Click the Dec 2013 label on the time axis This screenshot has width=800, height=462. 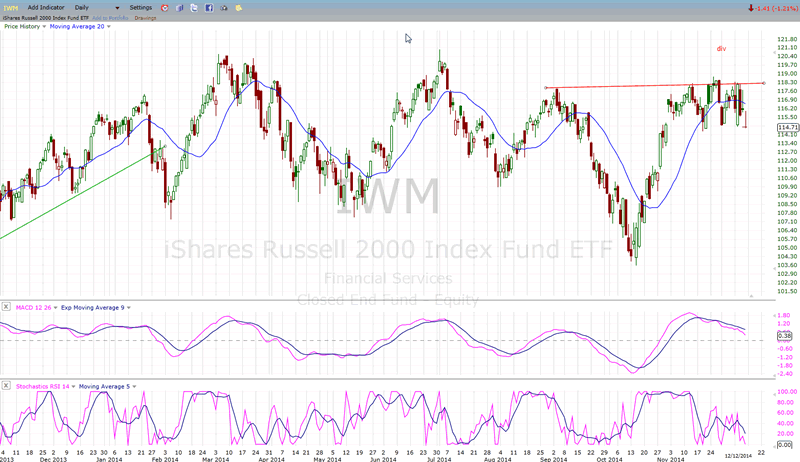pyautogui.click(x=53, y=459)
